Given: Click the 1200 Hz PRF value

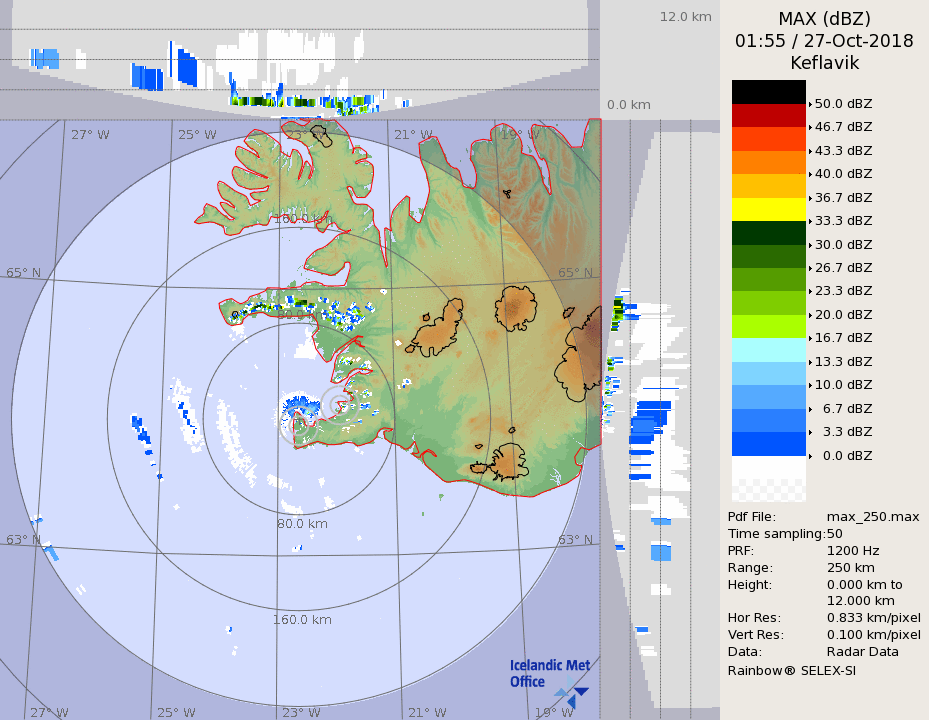Looking at the screenshot, I should 853,551.
